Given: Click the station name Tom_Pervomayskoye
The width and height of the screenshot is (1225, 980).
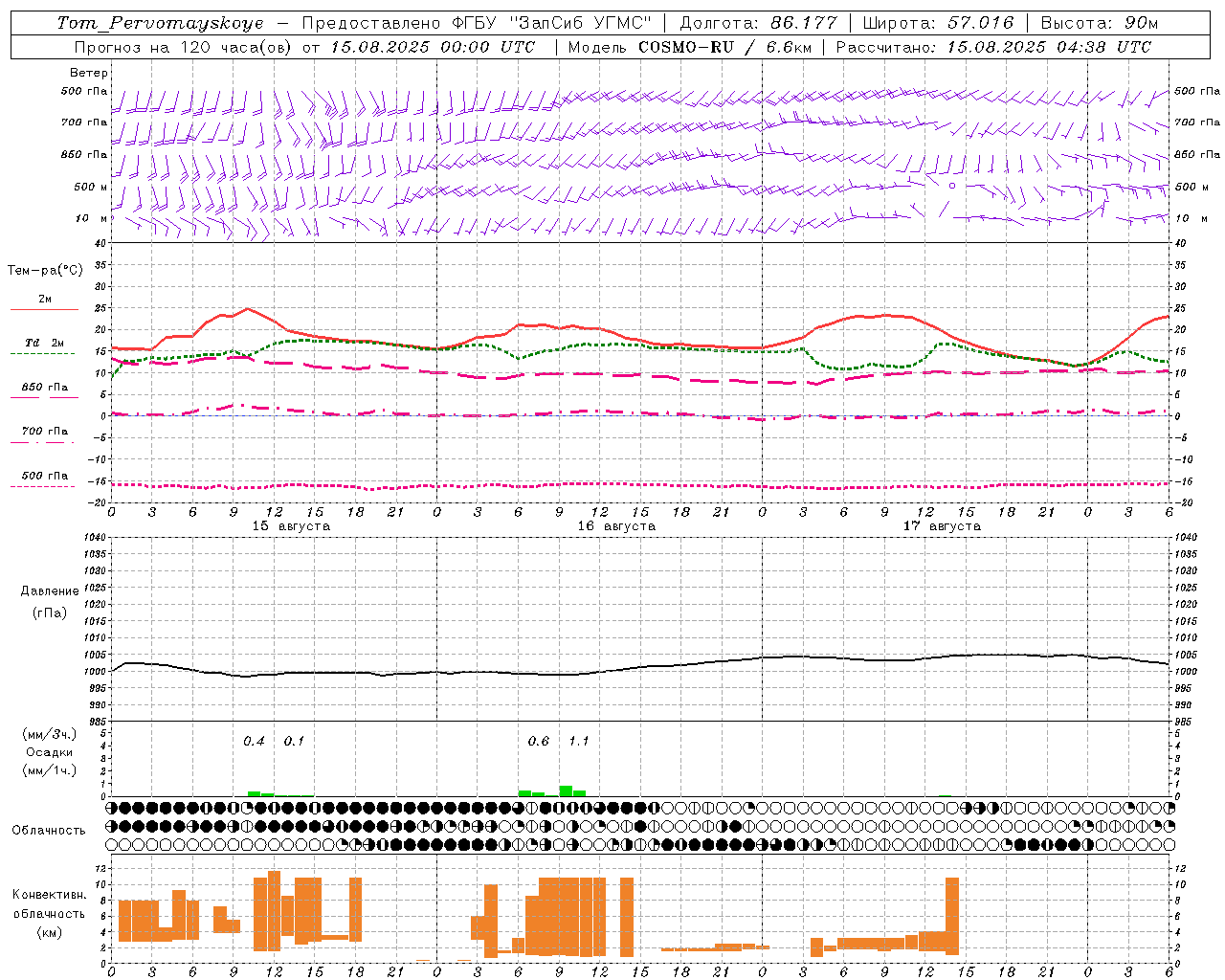Looking at the screenshot, I should point(161,23).
